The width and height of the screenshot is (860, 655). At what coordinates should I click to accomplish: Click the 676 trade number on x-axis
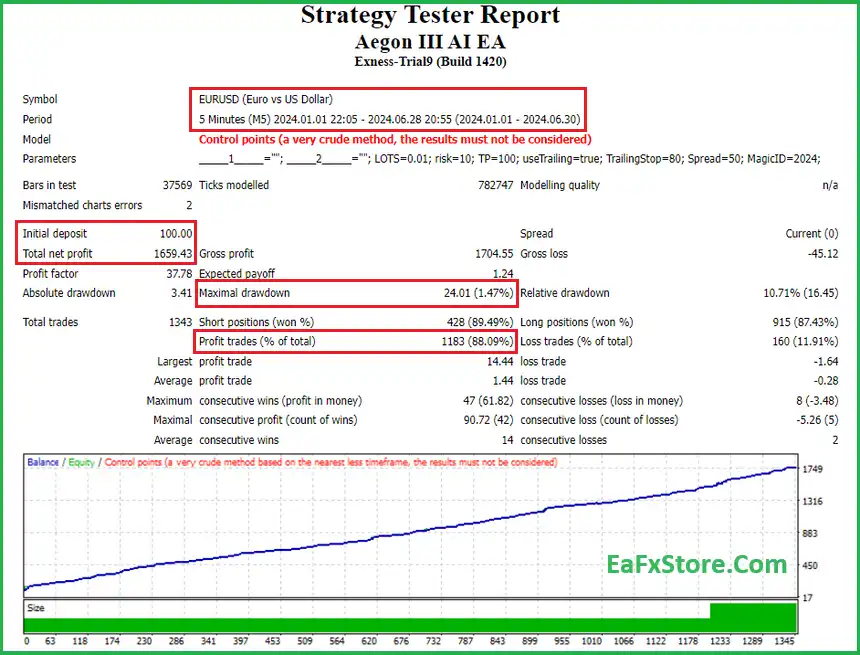[401, 641]
